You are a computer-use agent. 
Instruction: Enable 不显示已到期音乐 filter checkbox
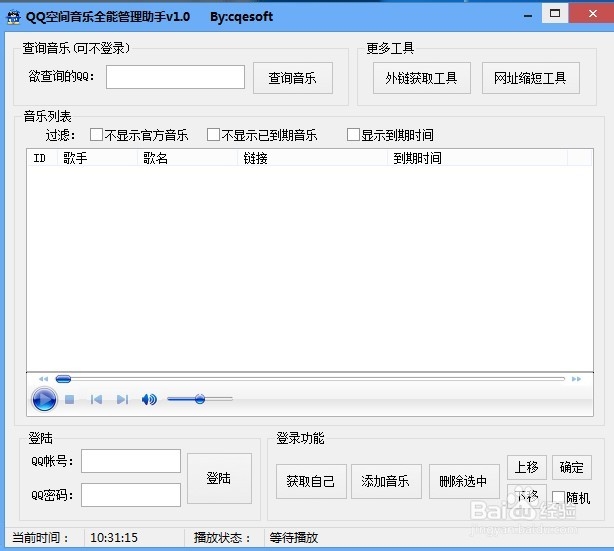coord(213,135)
